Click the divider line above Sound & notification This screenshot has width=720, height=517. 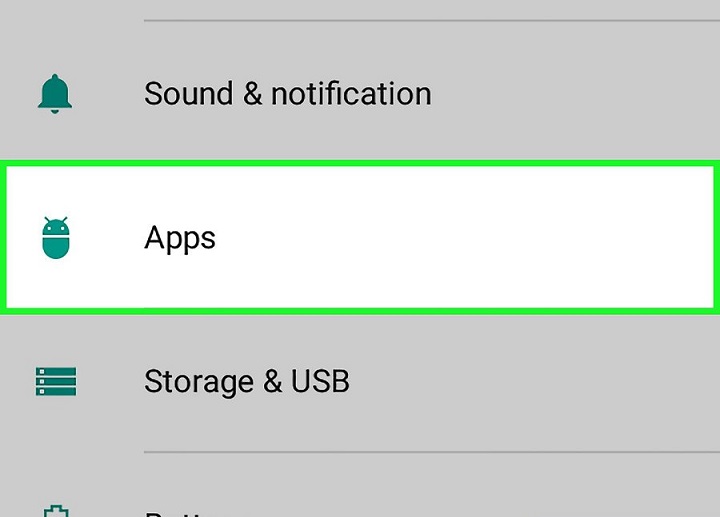coord(432,20)
